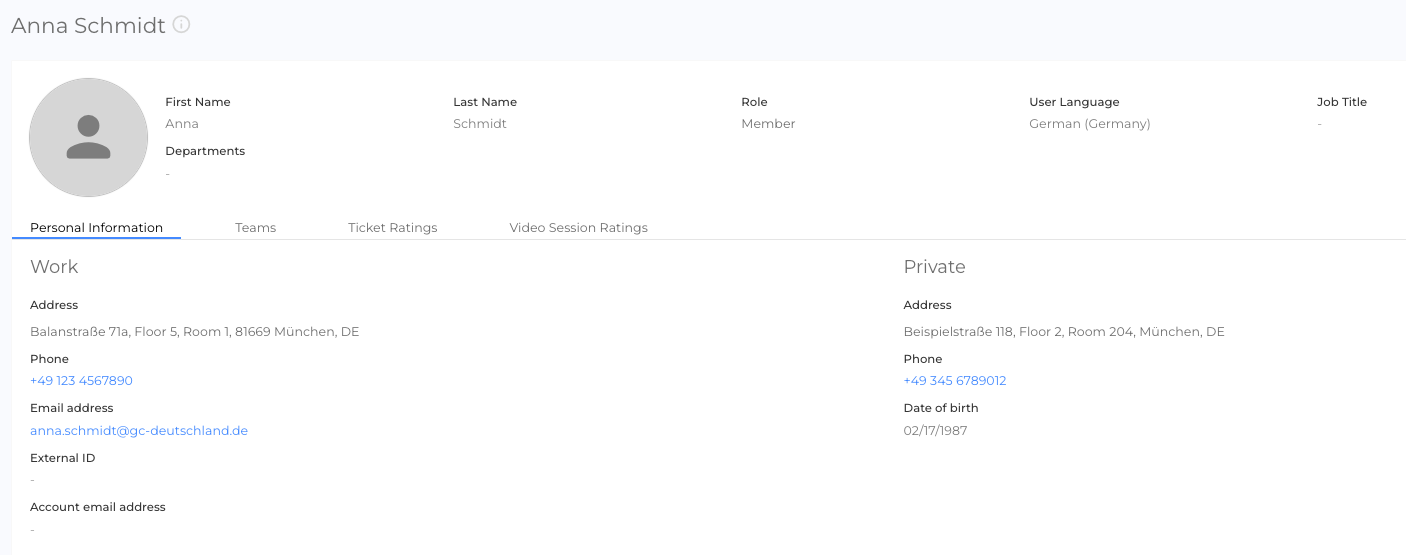
Task: Click the First Name value Anna
Action: (x=182, y=124)
